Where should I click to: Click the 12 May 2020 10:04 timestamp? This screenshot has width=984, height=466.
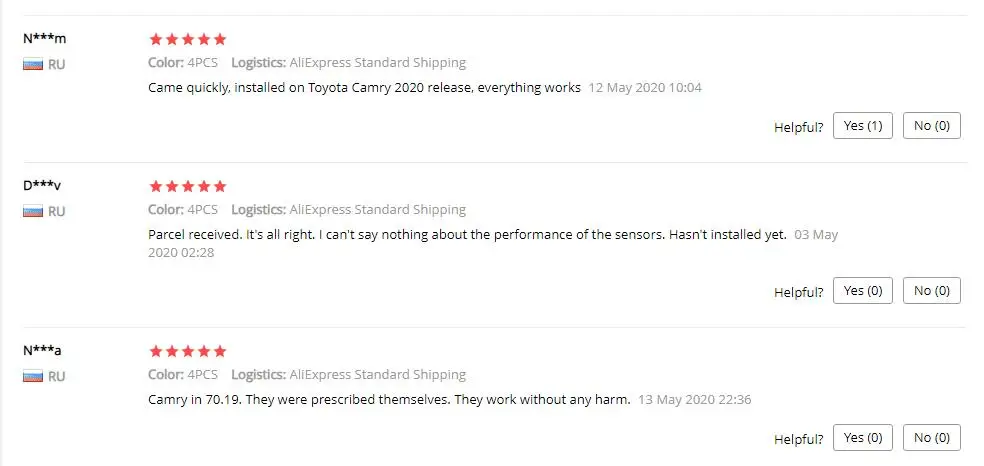645,88
